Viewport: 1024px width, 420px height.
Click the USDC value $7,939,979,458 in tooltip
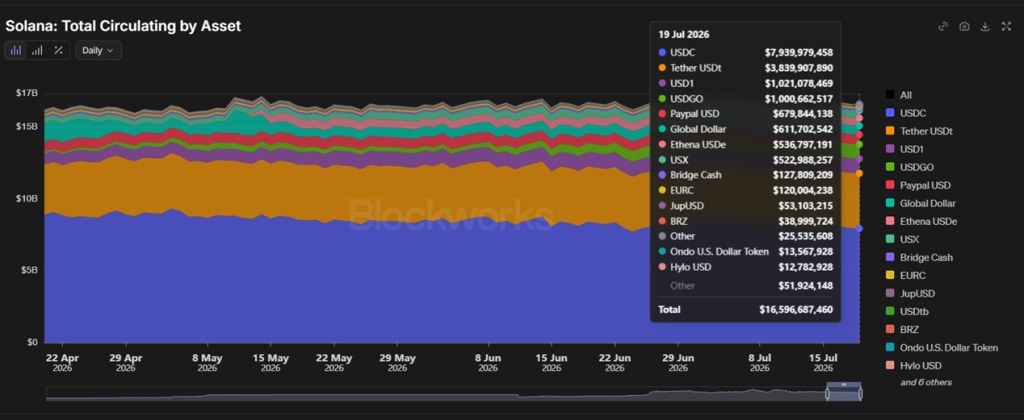pyautogui.click(x=799, y=52)
